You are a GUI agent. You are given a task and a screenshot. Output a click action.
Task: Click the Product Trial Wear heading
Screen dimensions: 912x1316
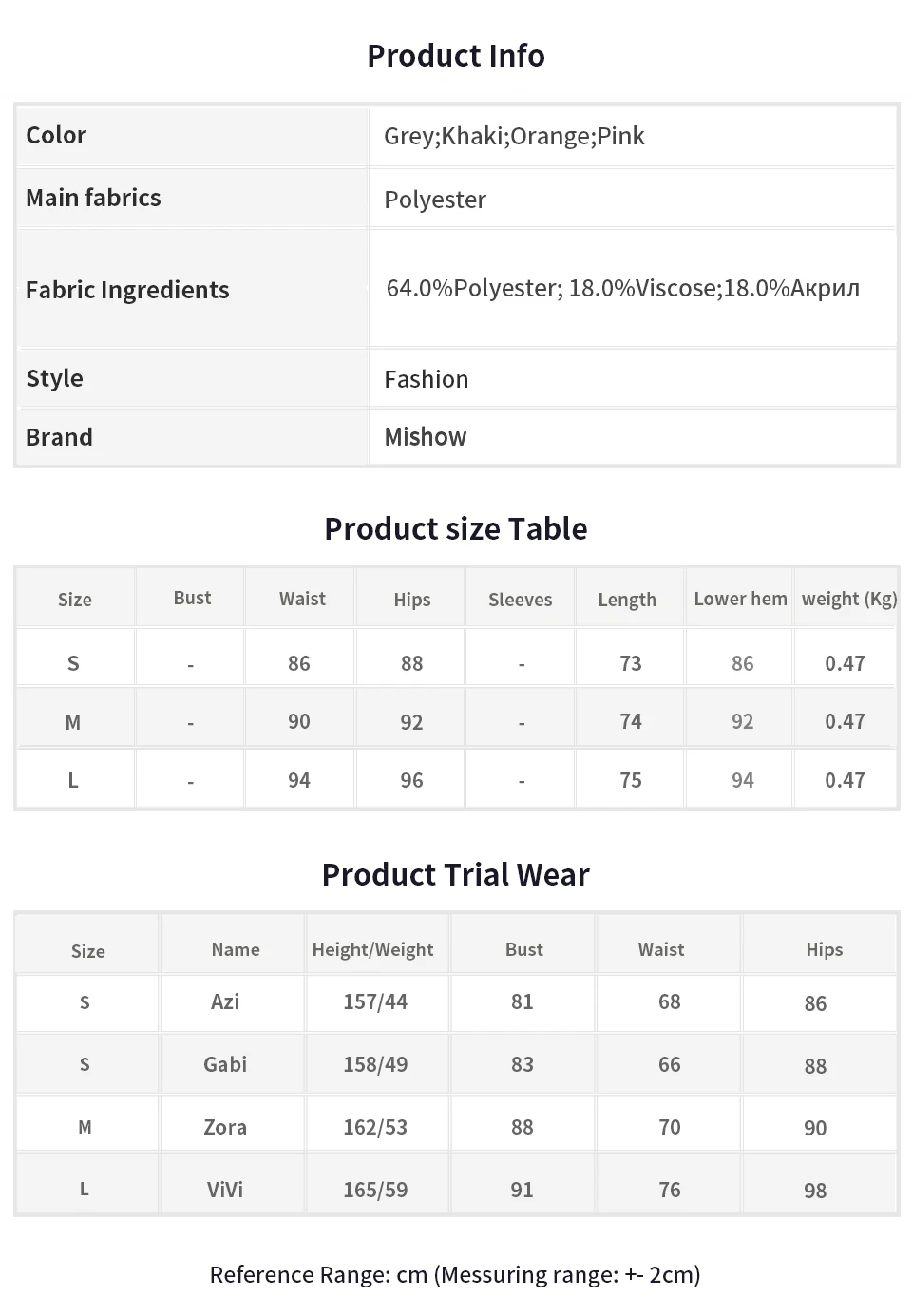[x=456, y=874]
